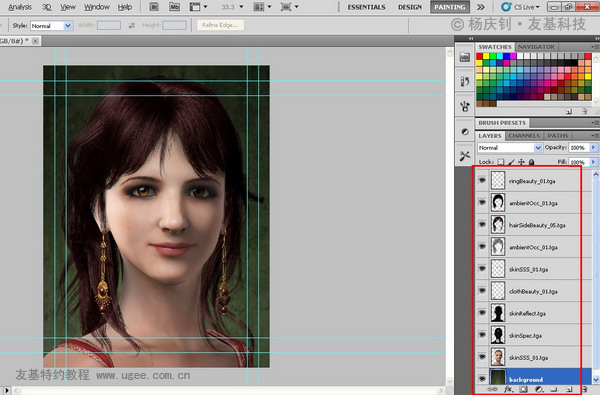
Task: Select the Painting workspace
Action: tap(450, 7)
